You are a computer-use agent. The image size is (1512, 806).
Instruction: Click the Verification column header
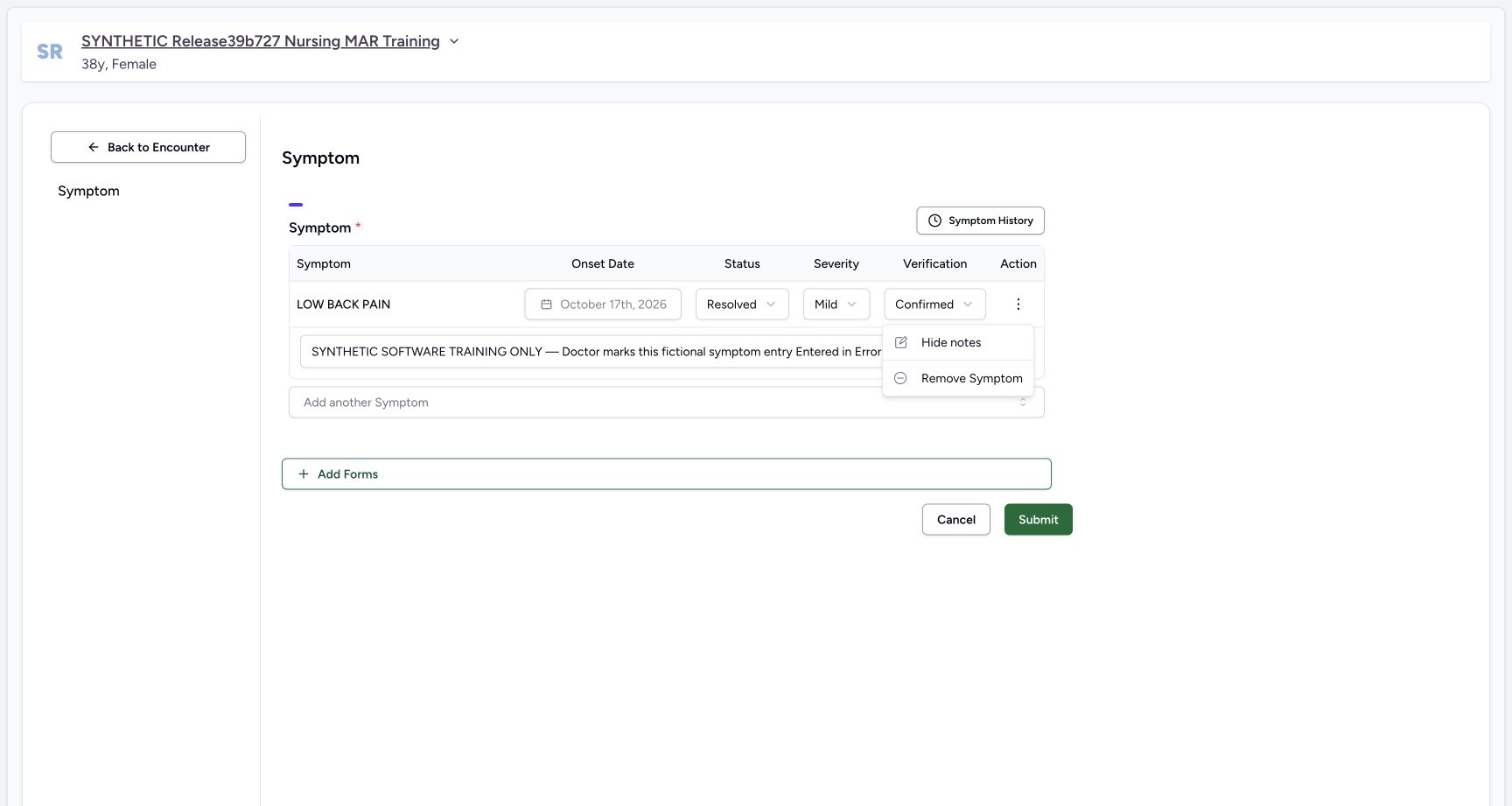[934, 263]
